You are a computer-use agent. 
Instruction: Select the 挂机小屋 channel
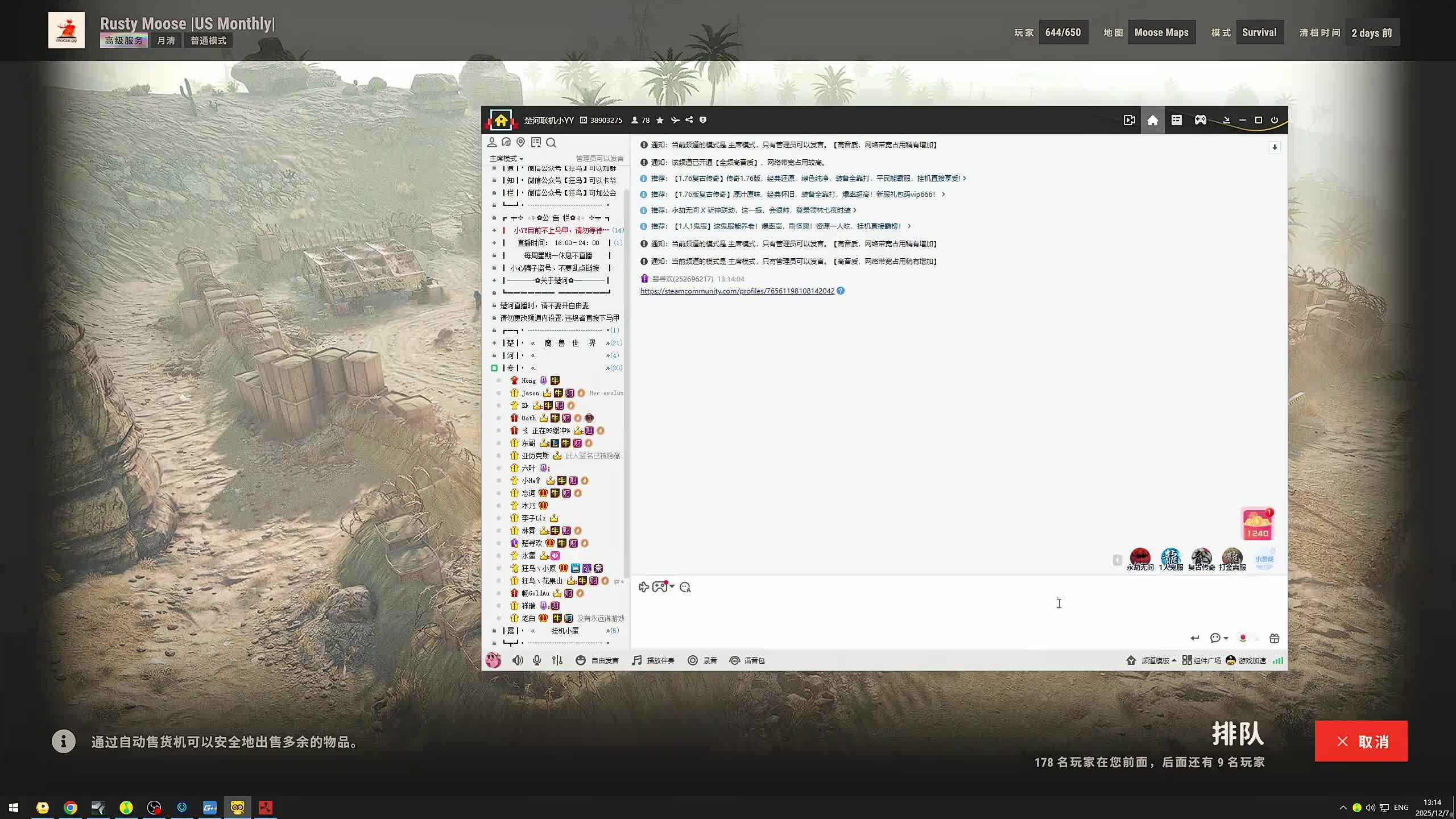pos(564,631)
